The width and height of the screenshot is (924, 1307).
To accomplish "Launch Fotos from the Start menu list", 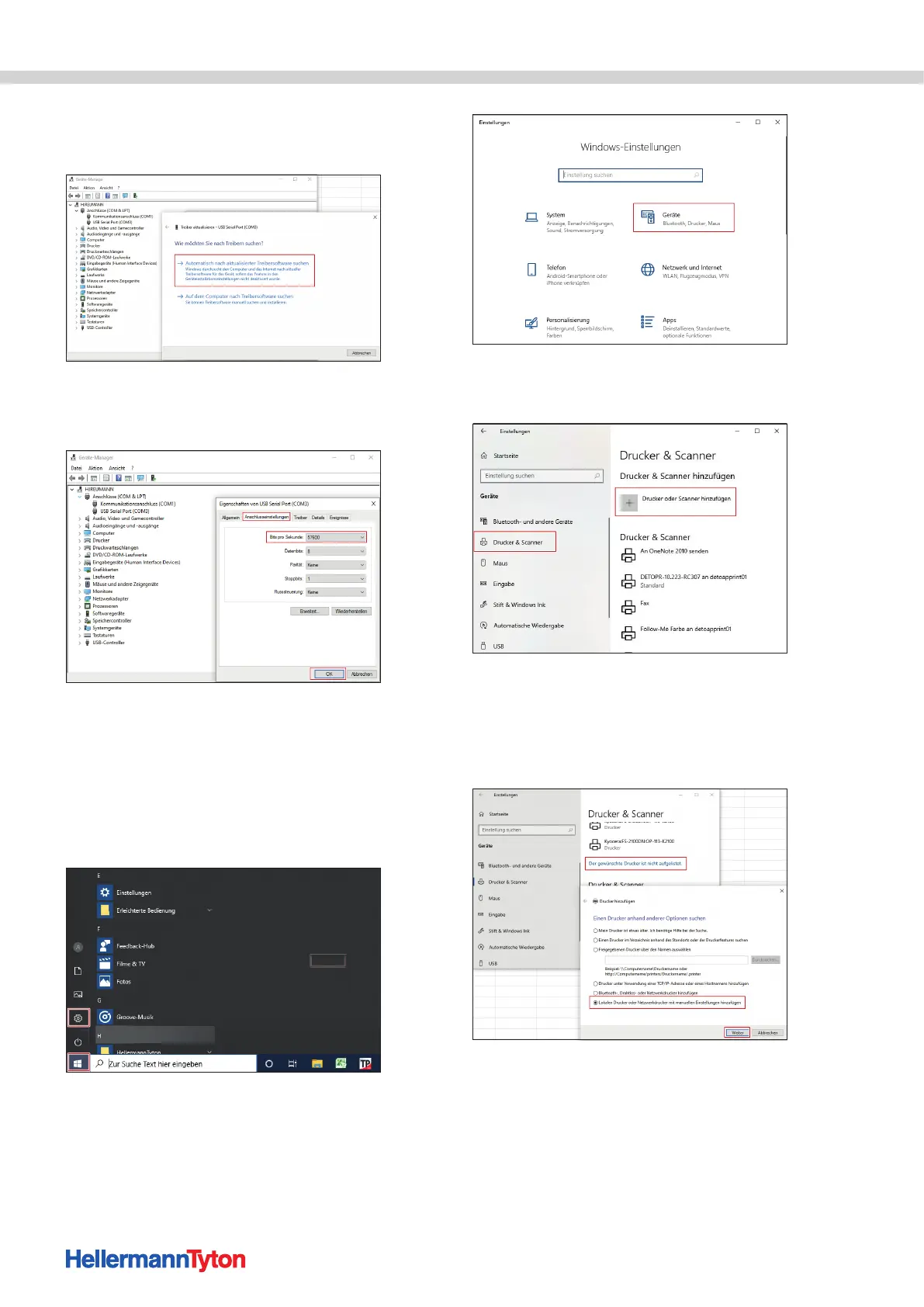I will coord(114,981).
